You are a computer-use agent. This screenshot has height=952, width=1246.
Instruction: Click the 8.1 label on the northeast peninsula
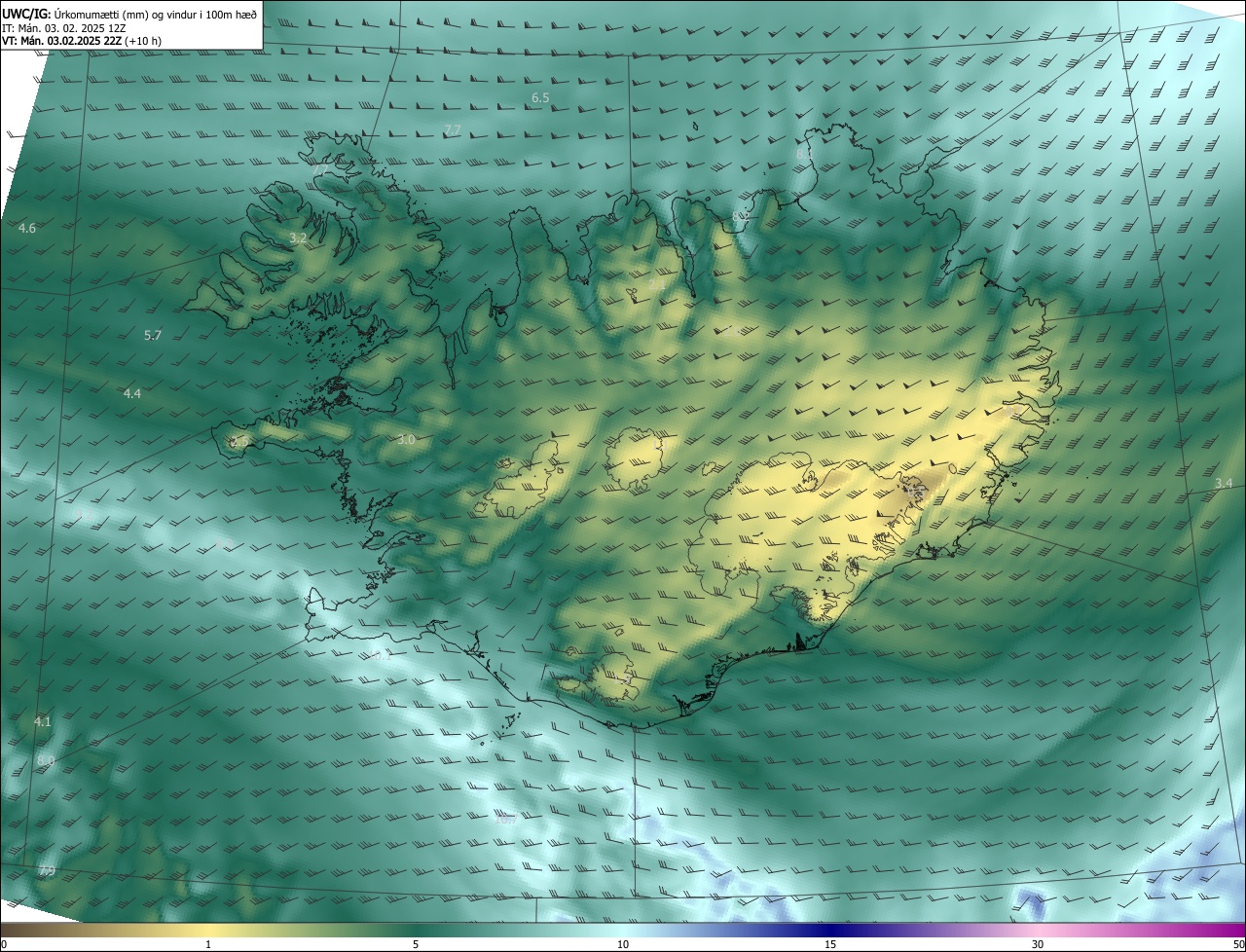[x=804, y=154]
